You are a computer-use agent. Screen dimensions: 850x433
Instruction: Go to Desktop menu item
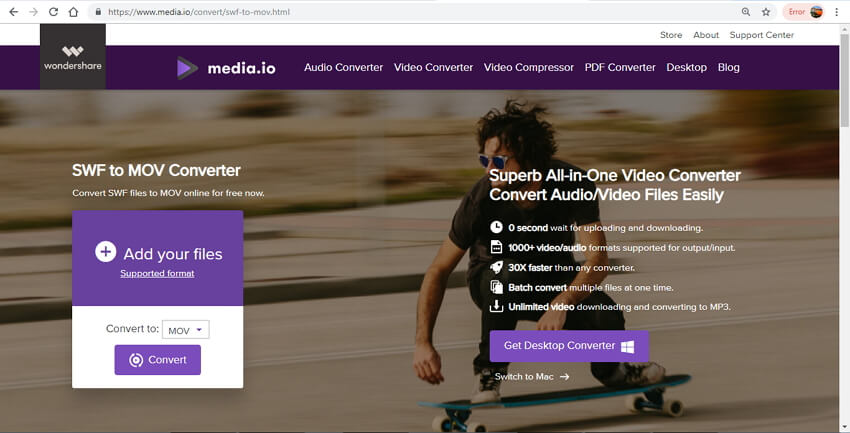pos(686,67)
